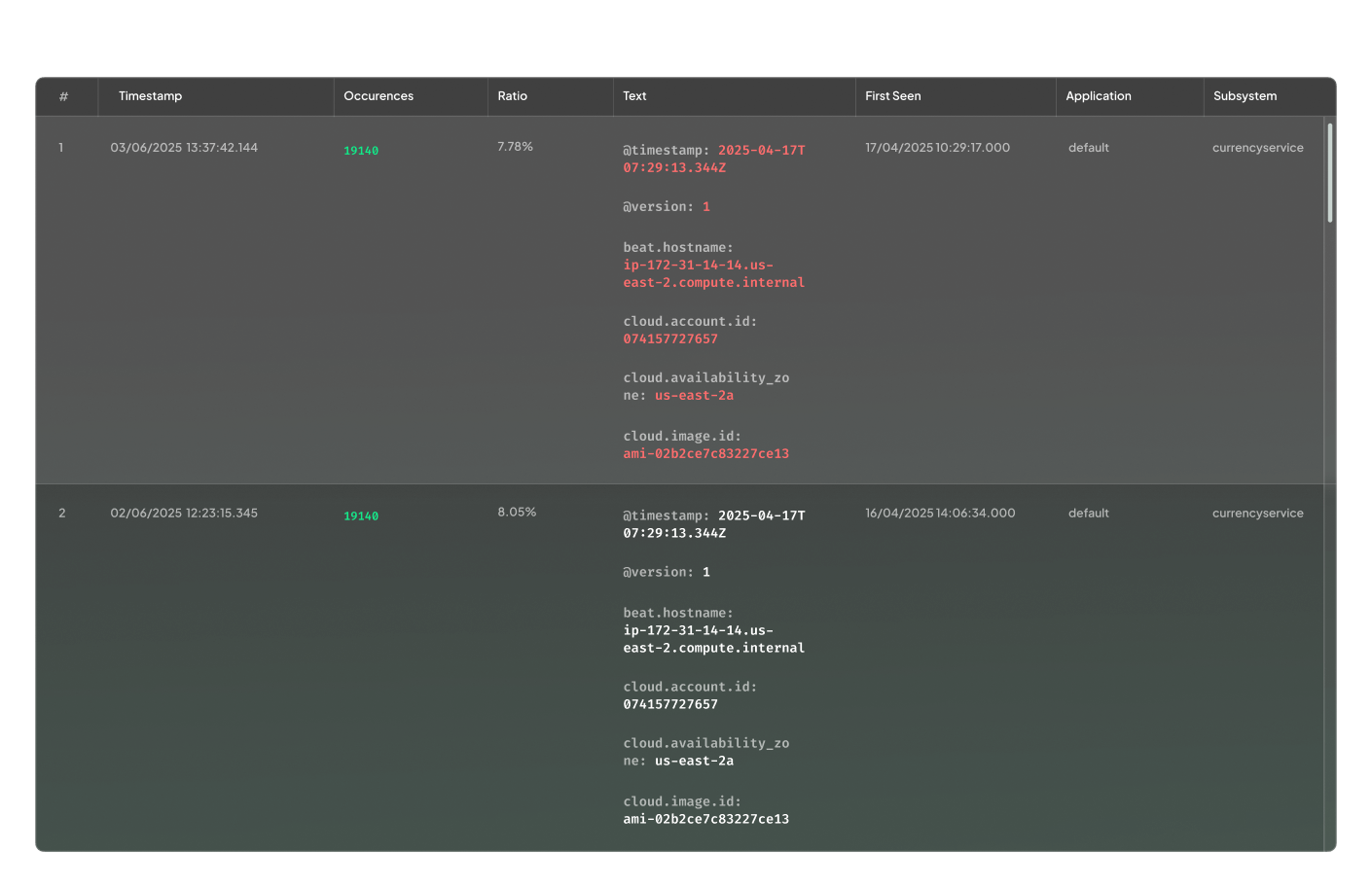Select the Text column header
Image resolution: width=1372 pixels, height=888 pixels.
pyautogui.click(x=634, y=96)
